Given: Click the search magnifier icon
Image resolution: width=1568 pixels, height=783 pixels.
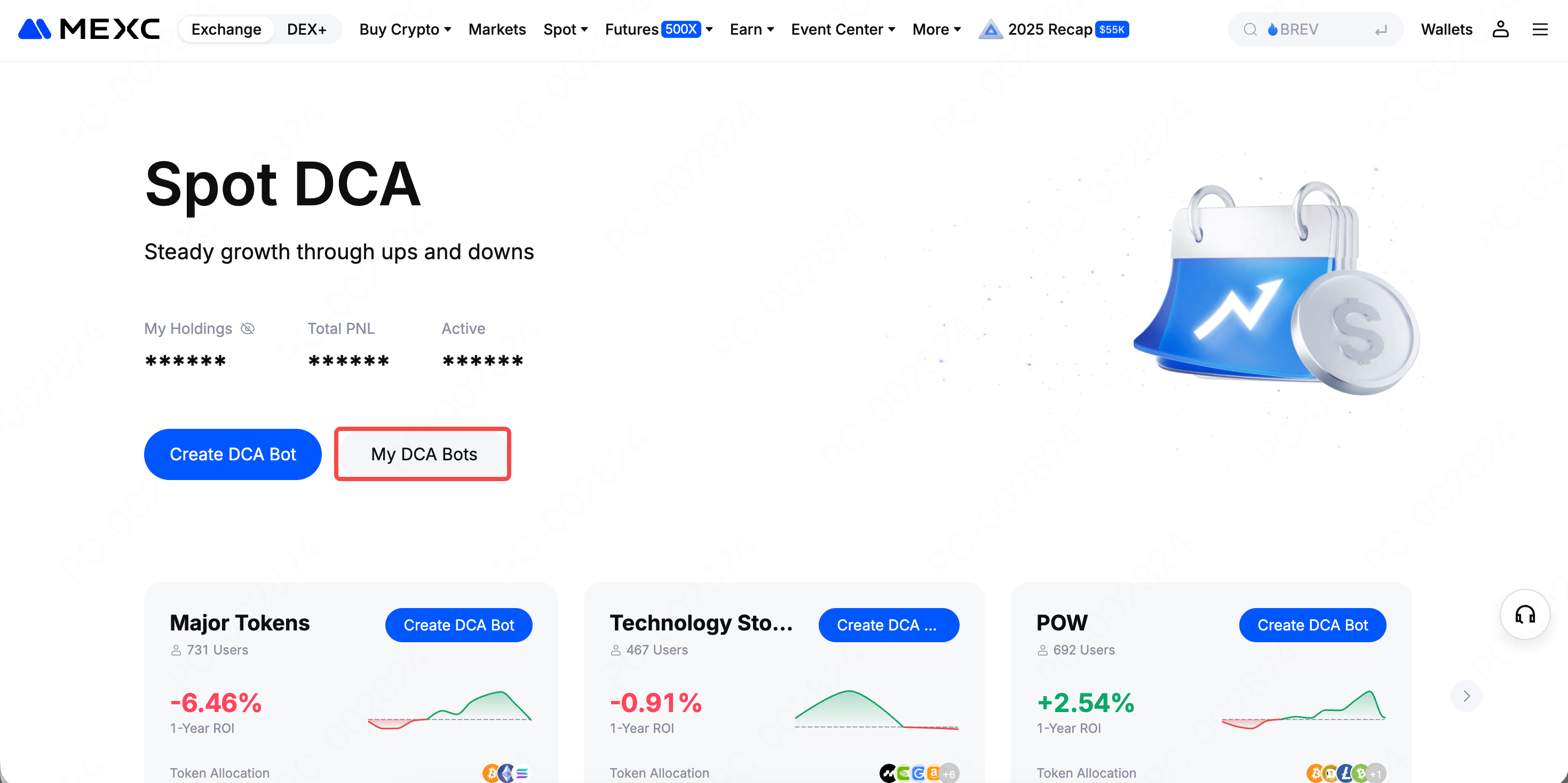Looking at the screenshot, I should tap(1250, 29).
